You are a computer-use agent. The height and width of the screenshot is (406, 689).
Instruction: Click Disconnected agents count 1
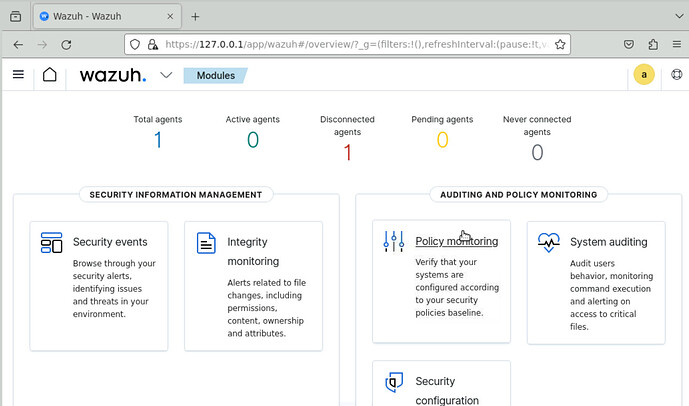click(x=347, y=153)
